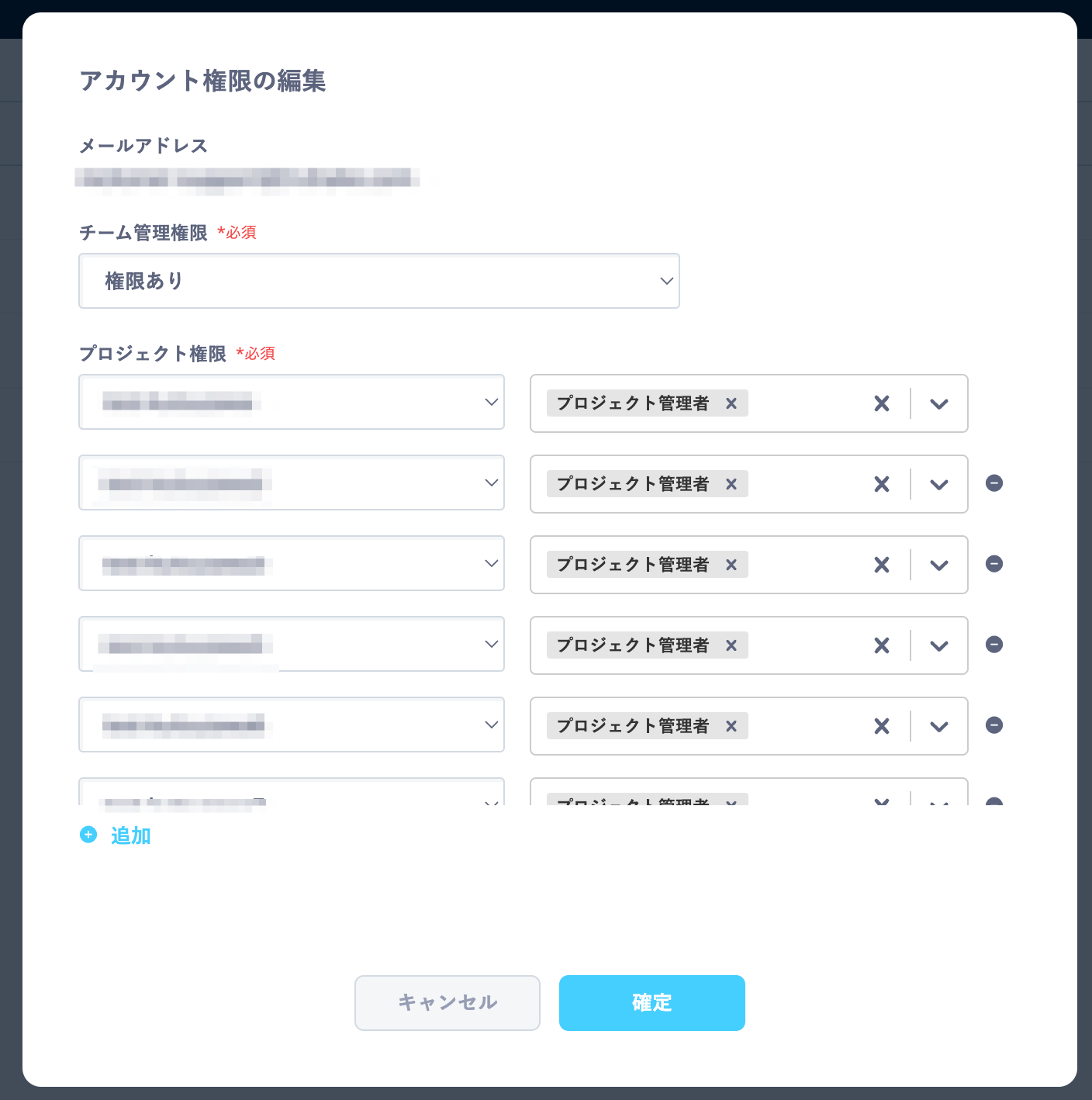This screenshot has height=1100, width=1092.
Task: Click the 追加 link to add a row
Action: coord(130,835)
